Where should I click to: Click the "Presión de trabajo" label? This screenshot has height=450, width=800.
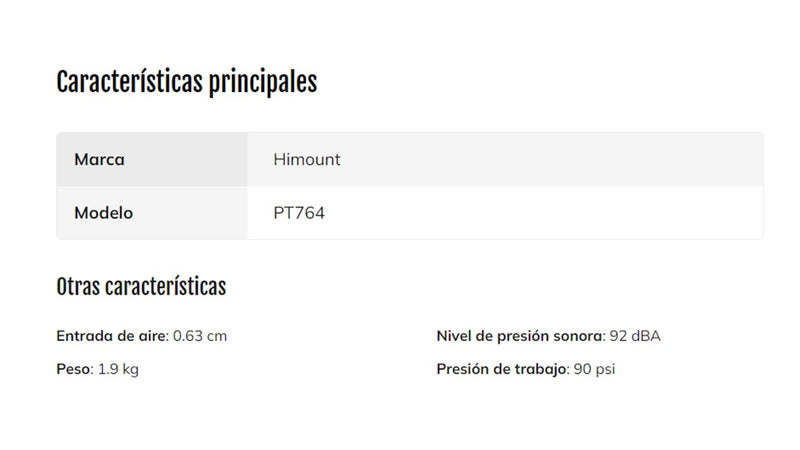click(502, 370)
